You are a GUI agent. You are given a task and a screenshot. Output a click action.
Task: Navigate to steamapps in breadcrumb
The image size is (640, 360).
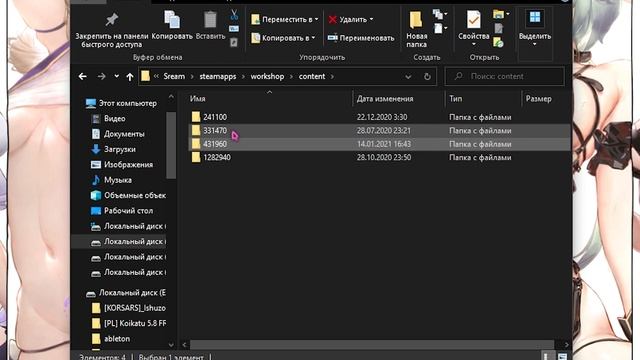point(218,76)
